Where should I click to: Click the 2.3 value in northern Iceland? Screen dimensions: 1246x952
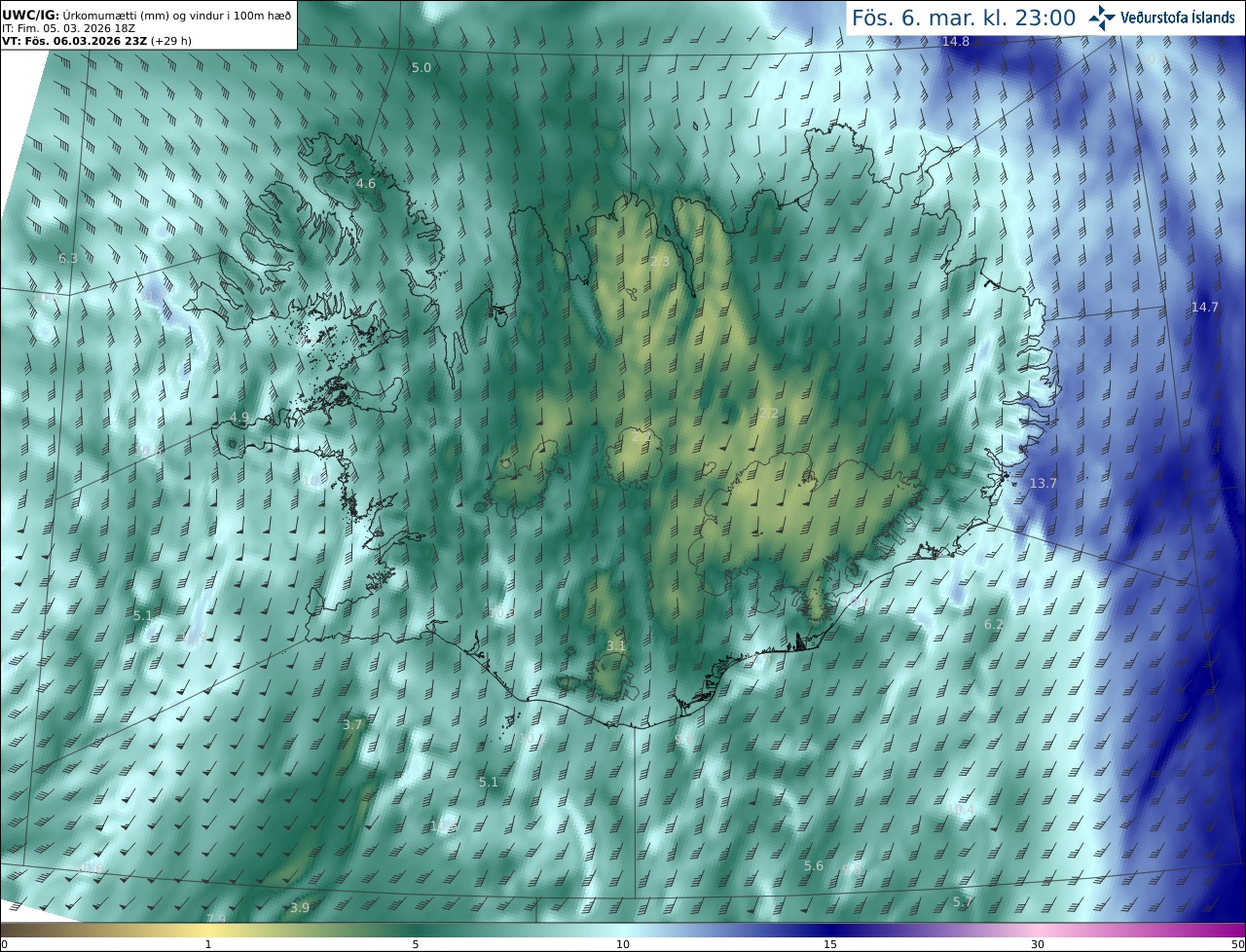tap(660, 262)
